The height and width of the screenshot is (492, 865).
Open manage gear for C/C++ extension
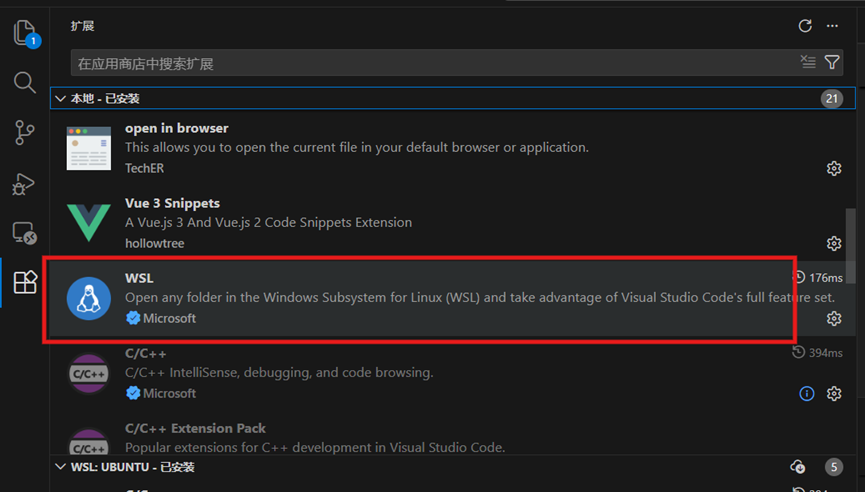coord(834,393)
